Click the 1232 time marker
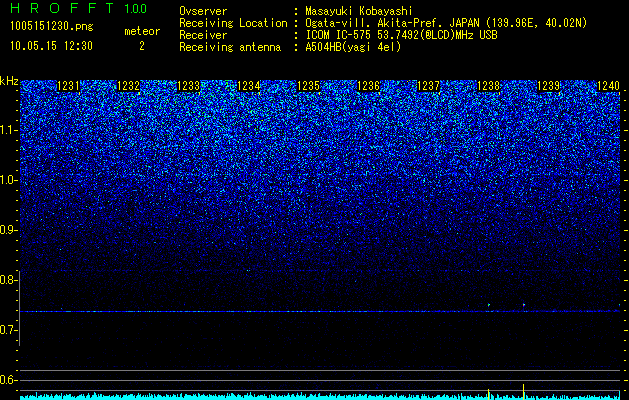 (x=128, y=86)
